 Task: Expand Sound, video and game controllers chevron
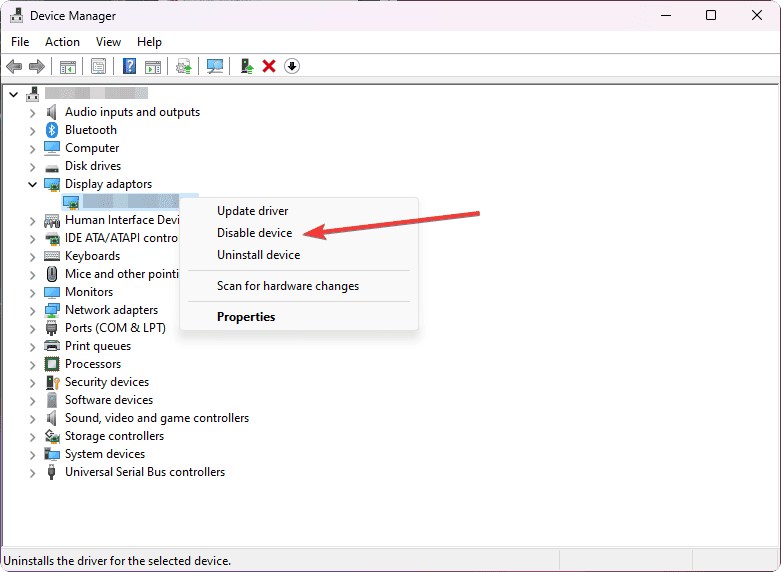tap(32, 419)
